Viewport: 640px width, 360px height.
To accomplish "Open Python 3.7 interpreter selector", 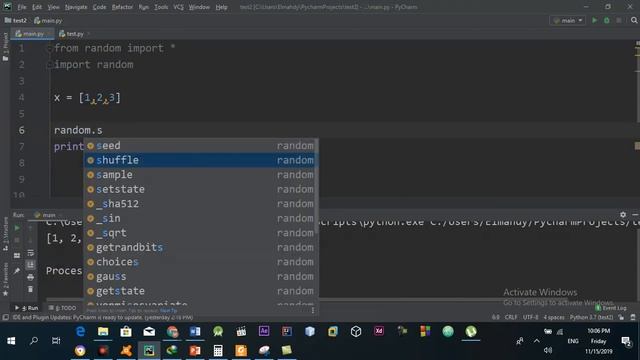I will (x=591, y=317).
